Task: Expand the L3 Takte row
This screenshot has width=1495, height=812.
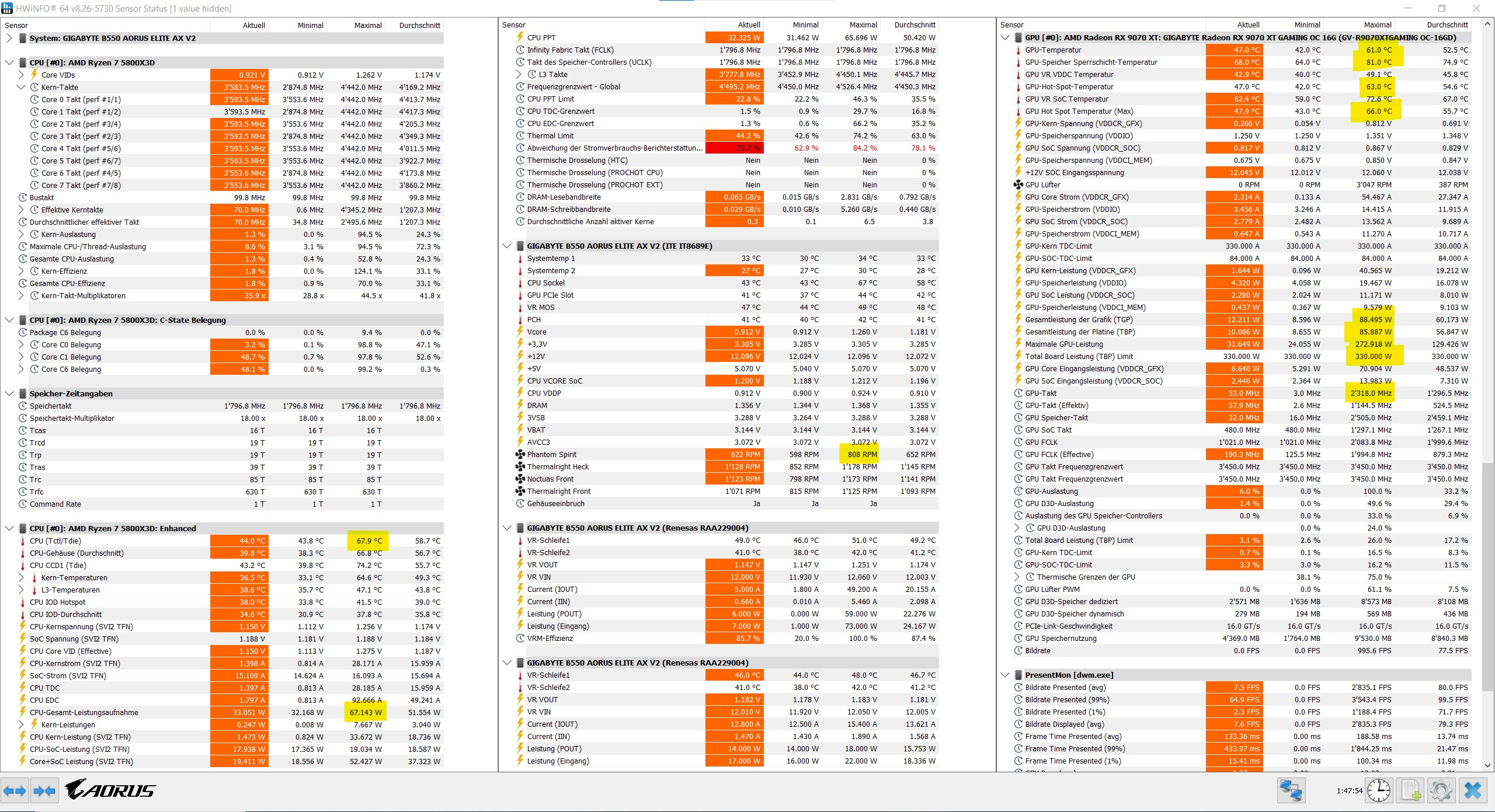Action: tap(519, 74)
